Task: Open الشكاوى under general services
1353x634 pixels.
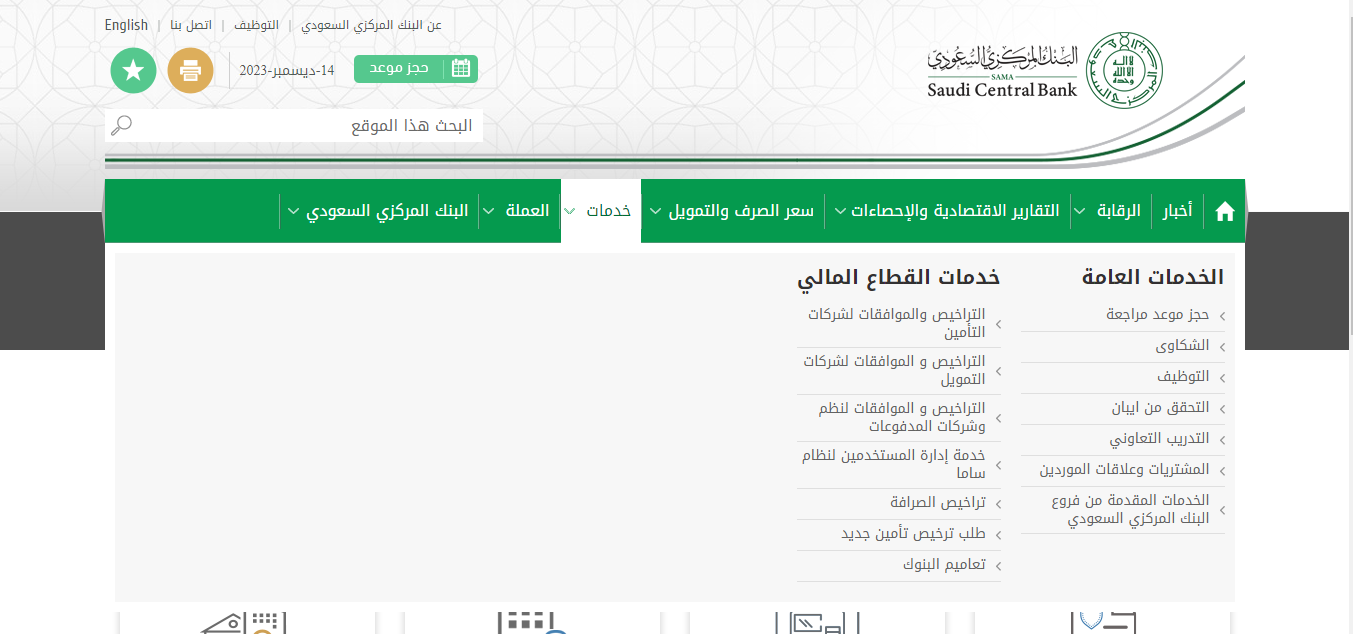Action: coord(1182,346)
